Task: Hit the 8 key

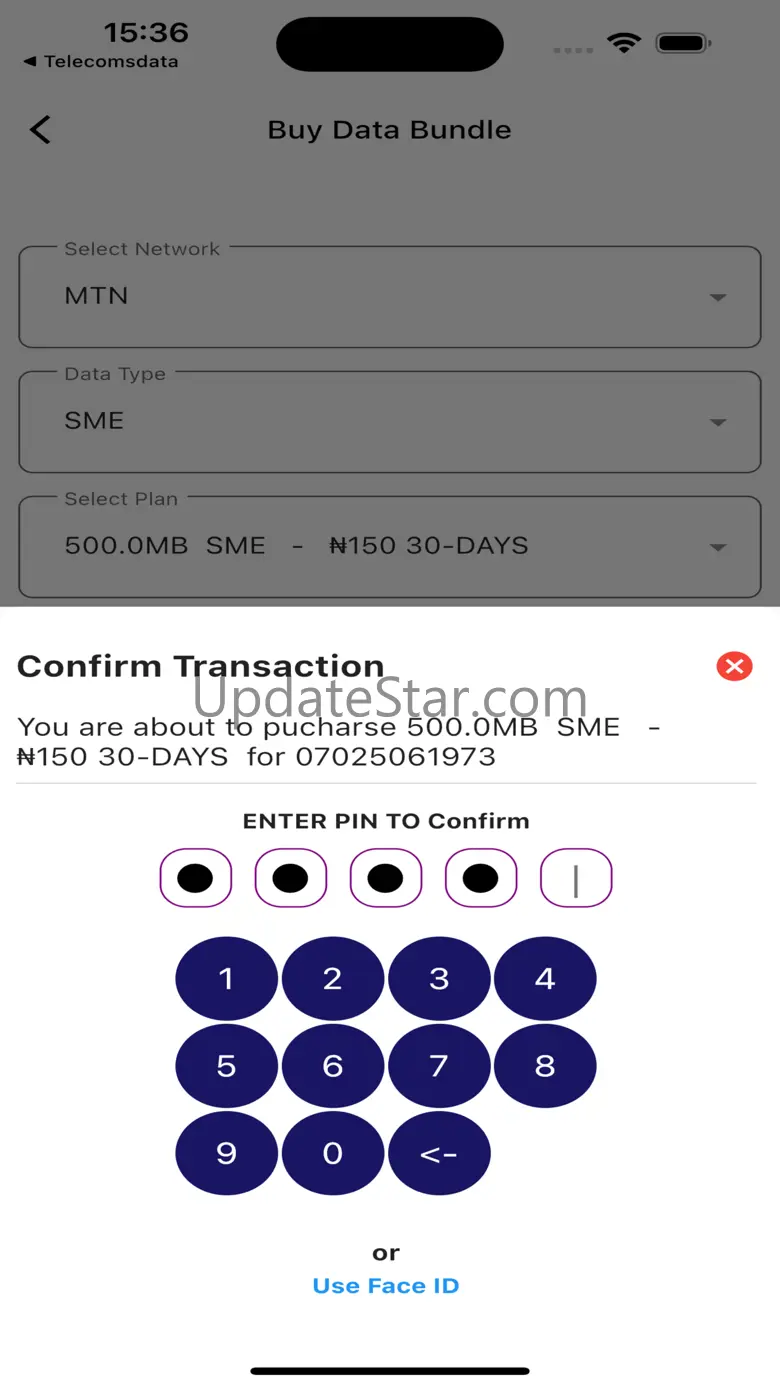Action: pos(545,1066)
